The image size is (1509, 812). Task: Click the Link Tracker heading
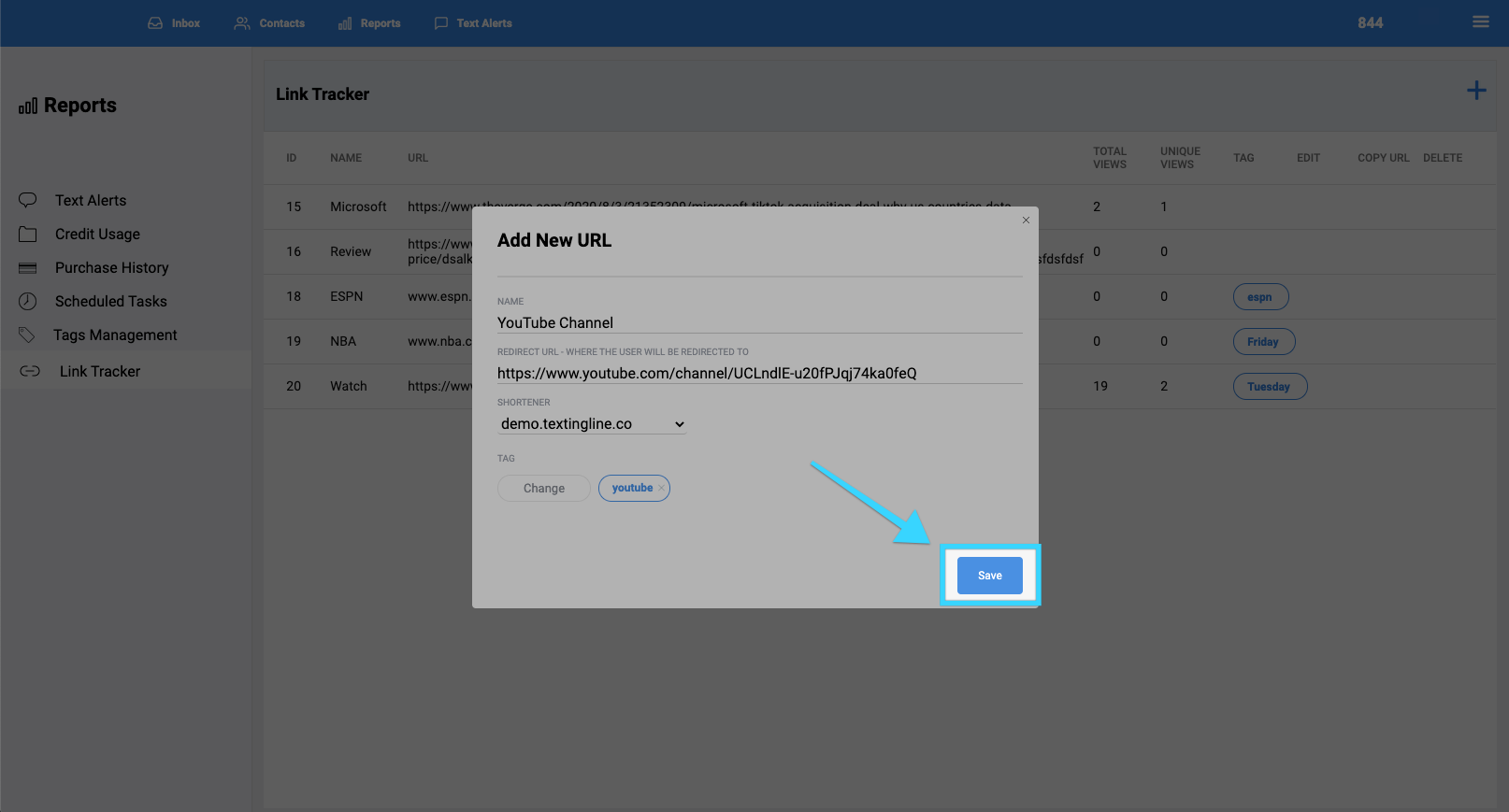tap(323, 94)
